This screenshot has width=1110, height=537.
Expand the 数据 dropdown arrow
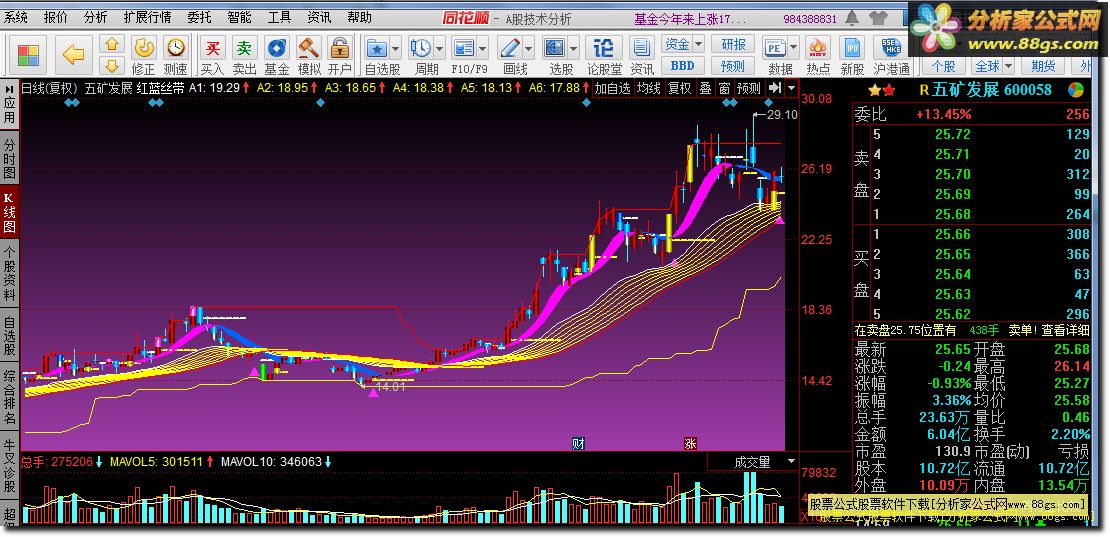[794, 48]
